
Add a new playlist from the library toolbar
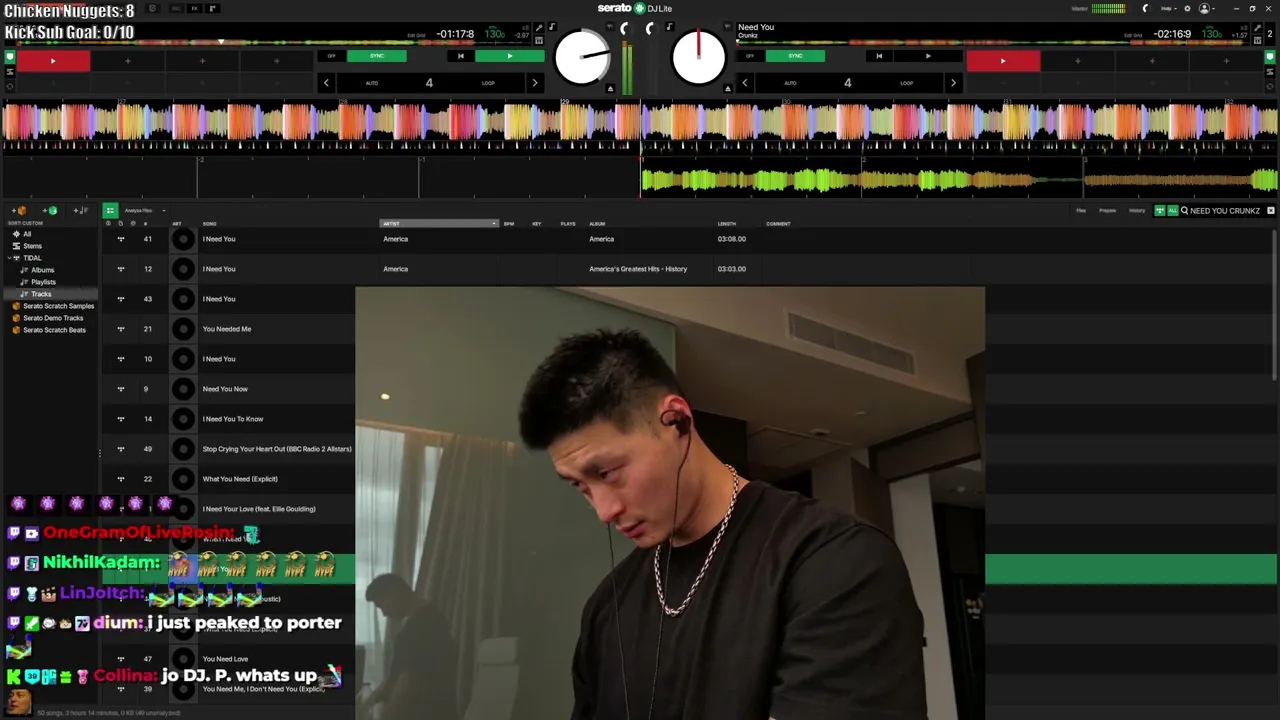coord(81,211)
